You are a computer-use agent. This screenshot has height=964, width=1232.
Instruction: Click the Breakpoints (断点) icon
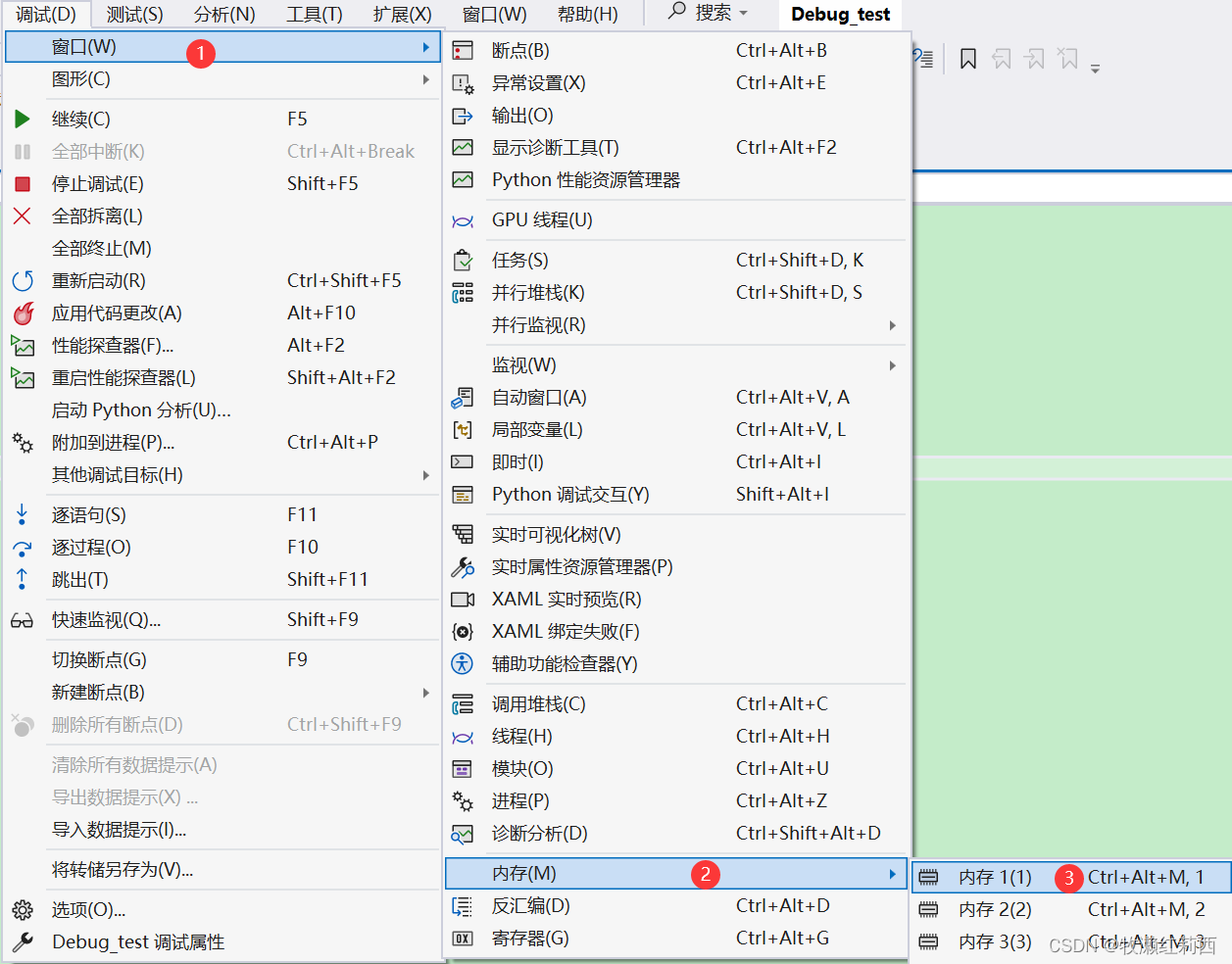point(461,50)
